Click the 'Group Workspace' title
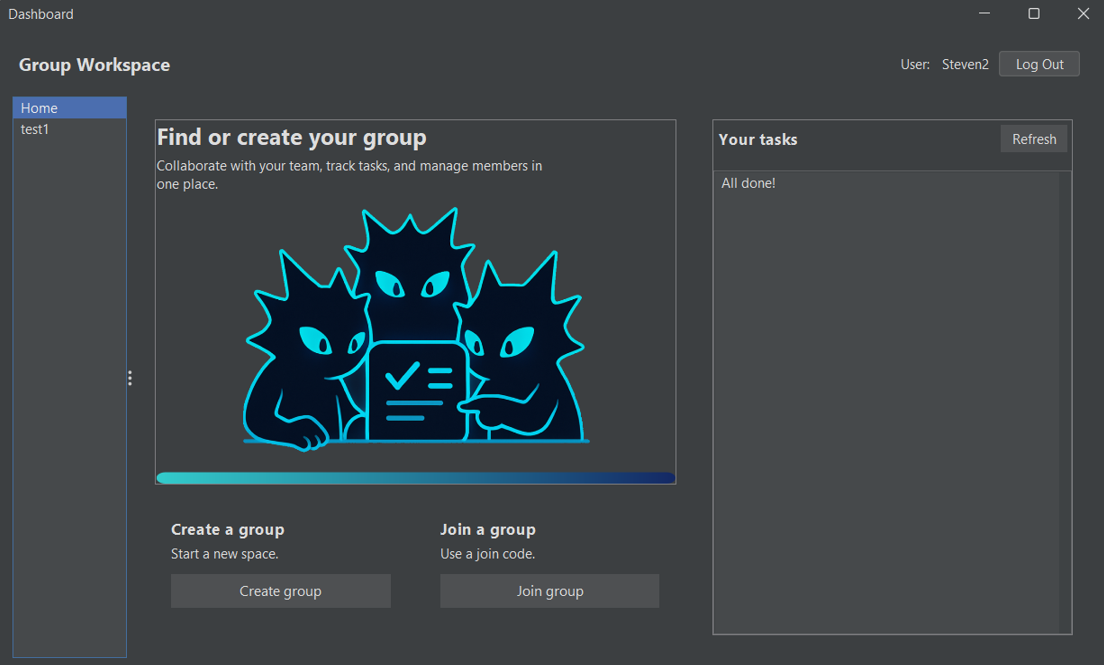1104x665 pixels. tap(94, 65)
